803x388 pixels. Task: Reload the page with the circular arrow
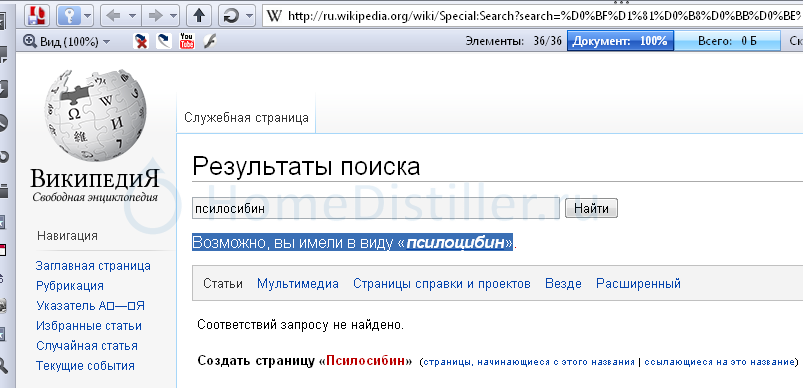pos(231,16)
